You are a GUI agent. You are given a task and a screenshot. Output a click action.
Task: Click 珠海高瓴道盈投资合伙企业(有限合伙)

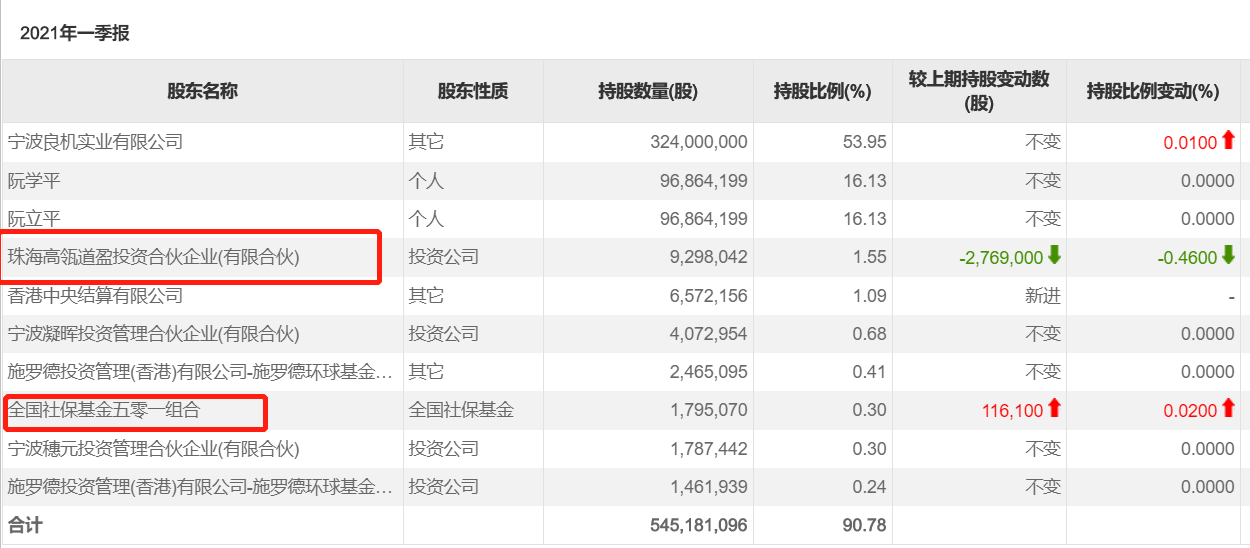[x=153, y=257]
